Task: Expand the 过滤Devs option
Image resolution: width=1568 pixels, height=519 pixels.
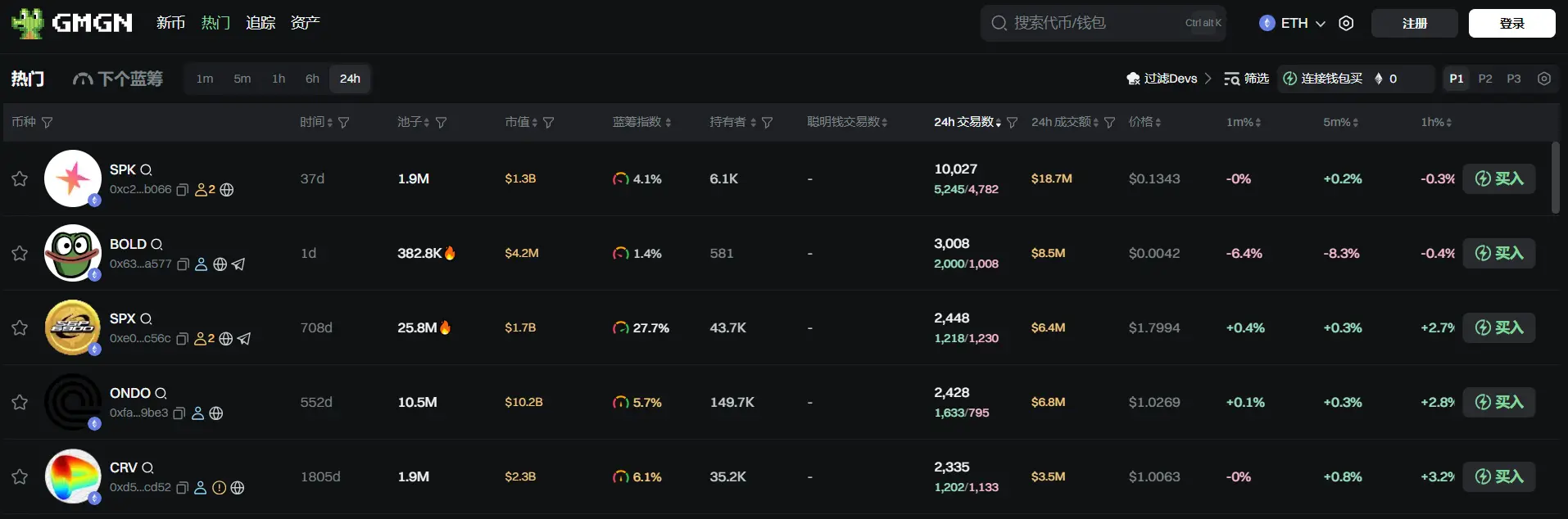Action: click(1169, 79)
